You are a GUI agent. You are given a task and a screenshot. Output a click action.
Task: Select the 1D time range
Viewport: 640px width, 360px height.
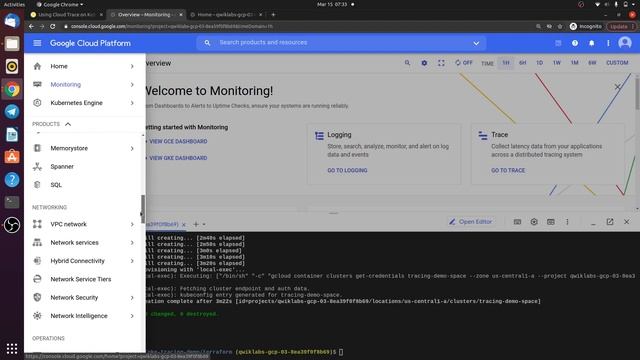point(540,63)
